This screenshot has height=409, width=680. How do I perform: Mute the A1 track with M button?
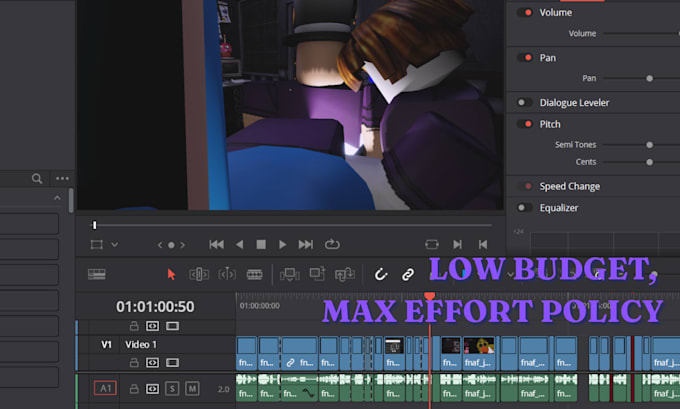[192, 389]
